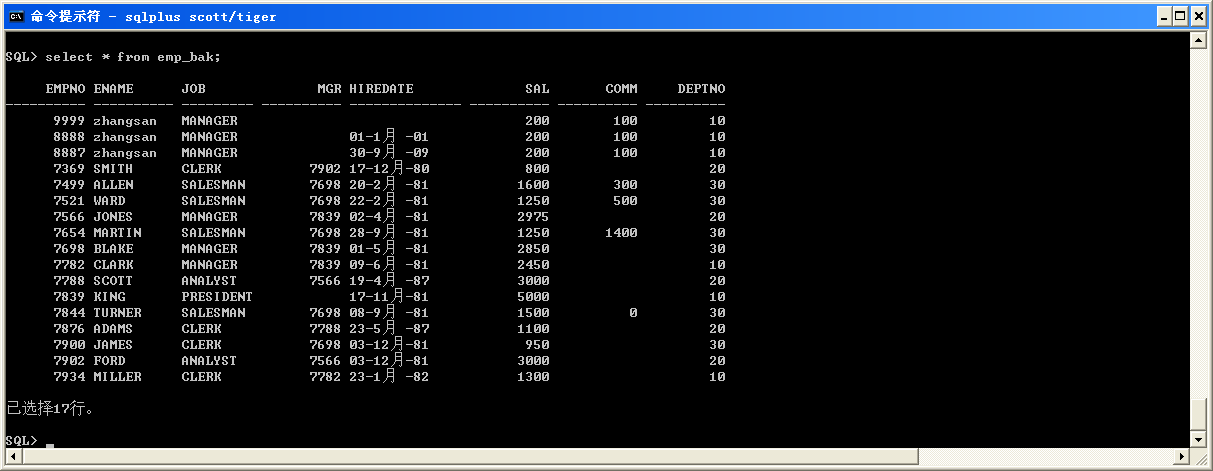The image size is (1213, 471).
Task: Click the '已选择17行。' result message
Action: pos(50,409)
